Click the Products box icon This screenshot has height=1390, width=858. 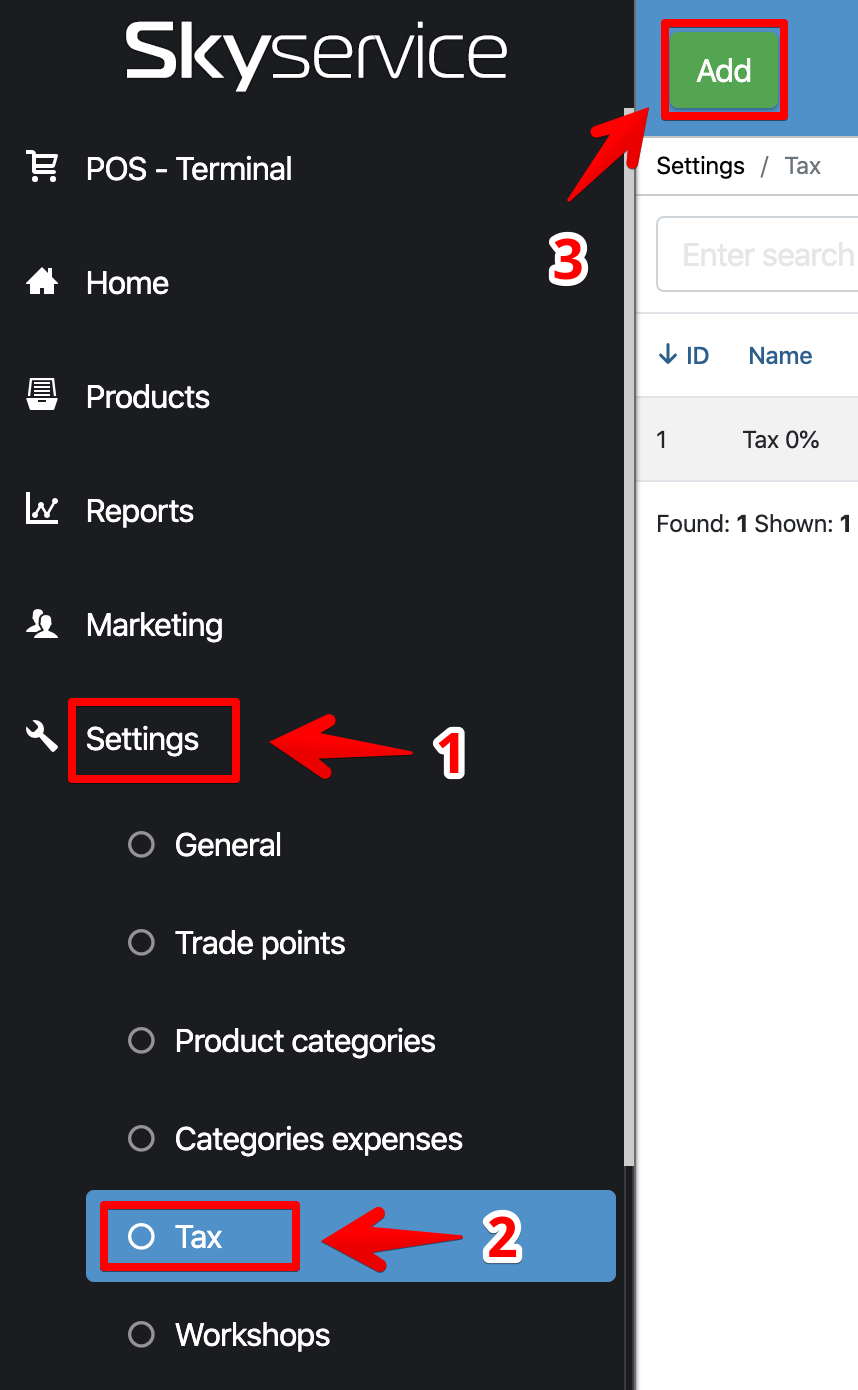click(x=42, y=396)
